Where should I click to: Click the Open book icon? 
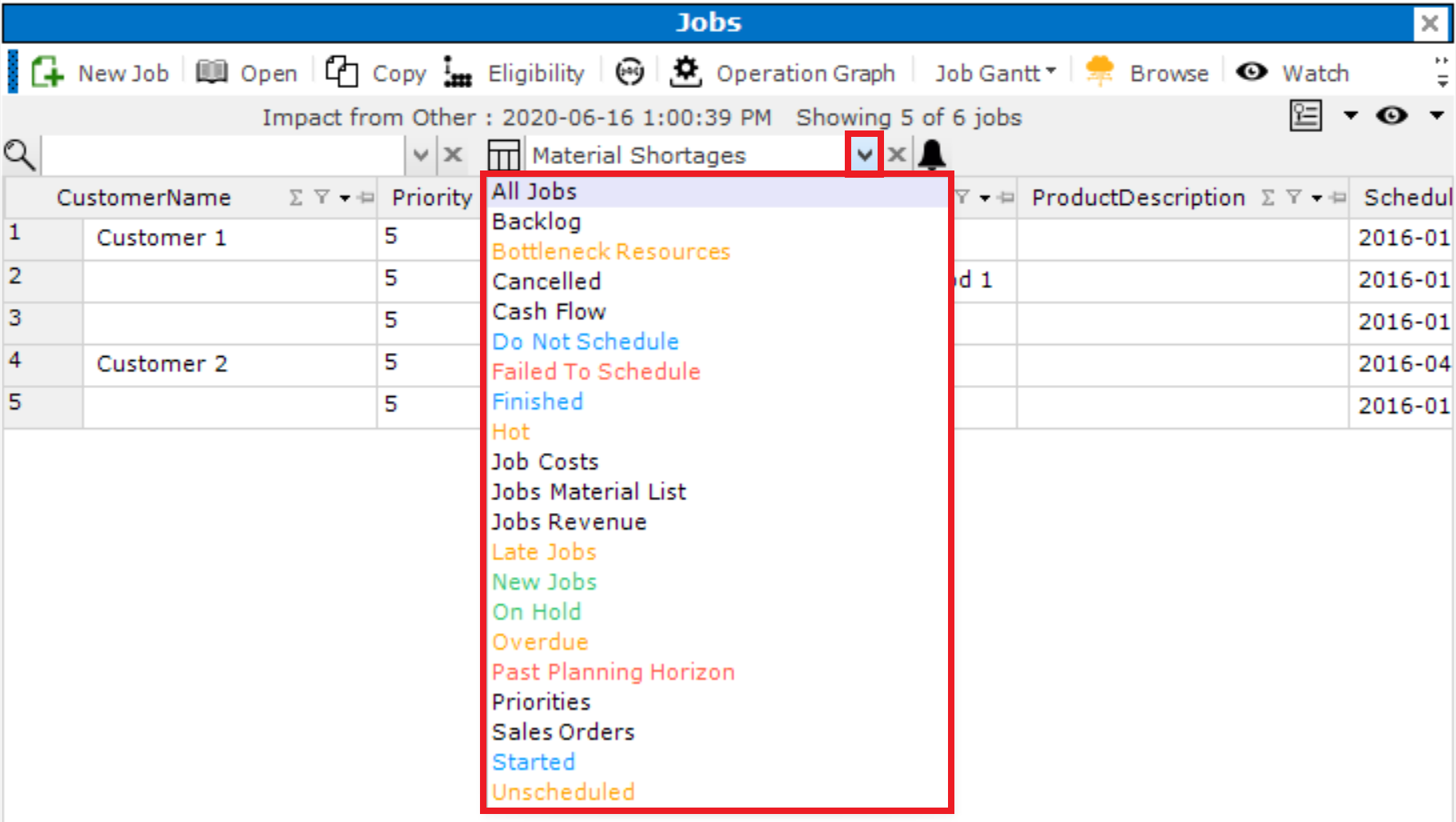pos(212,72)
